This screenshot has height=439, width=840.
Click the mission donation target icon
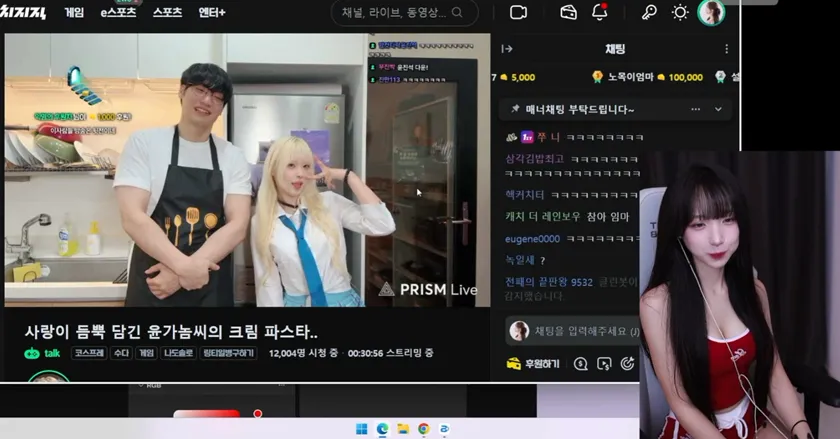pos(627,364)
